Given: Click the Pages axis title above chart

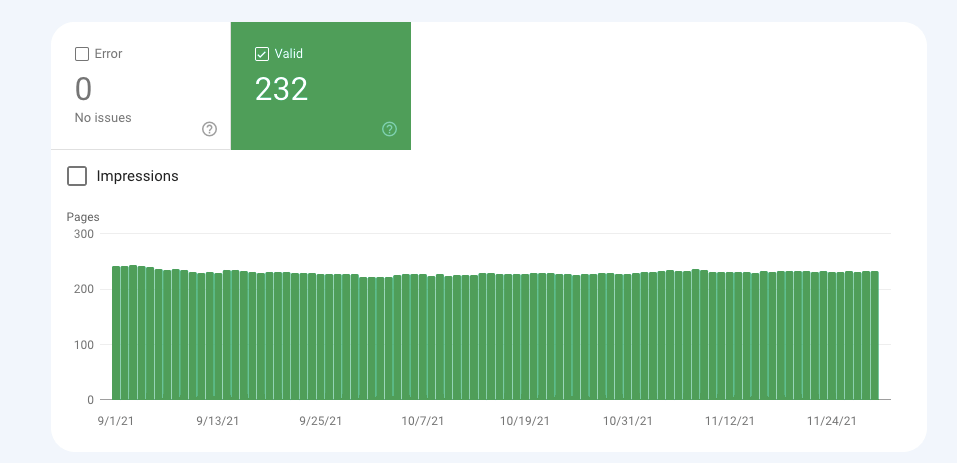Looking at the screenshot, I should 83,217.
